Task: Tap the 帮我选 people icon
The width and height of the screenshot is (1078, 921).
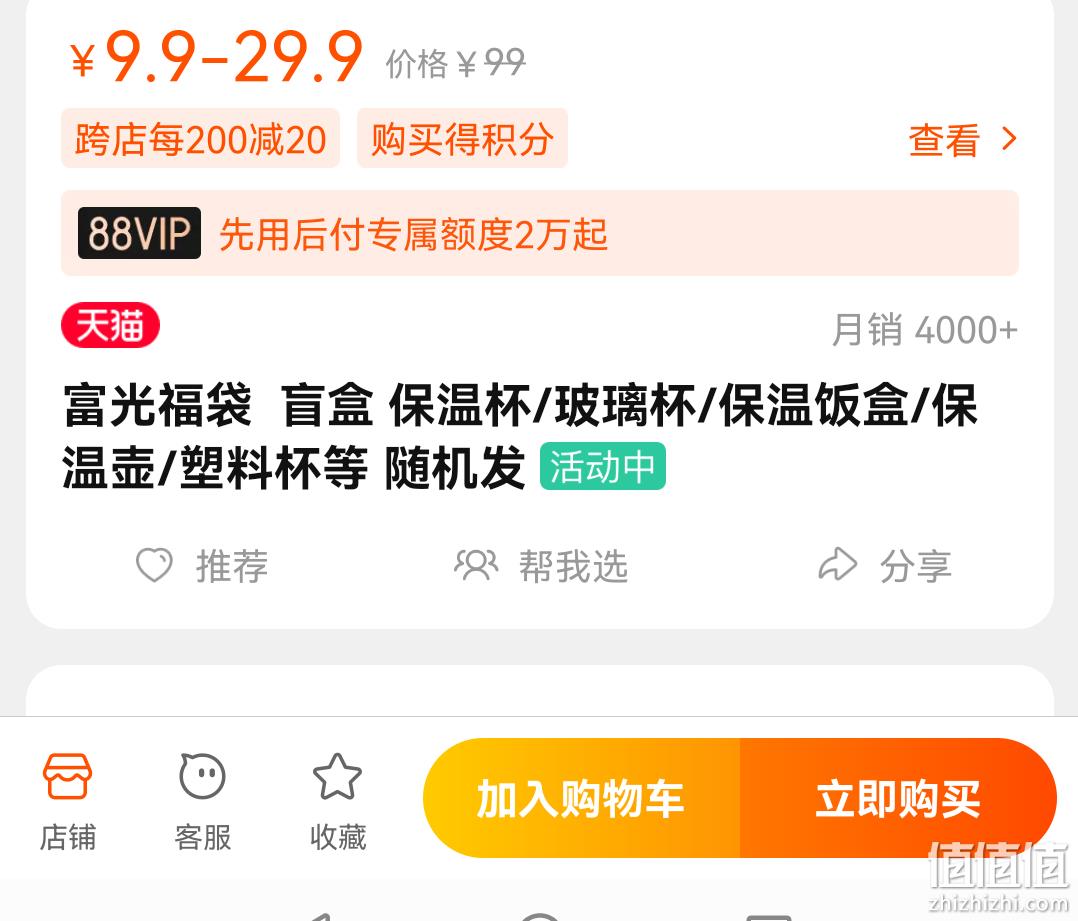Action: (x=476, y=565)
